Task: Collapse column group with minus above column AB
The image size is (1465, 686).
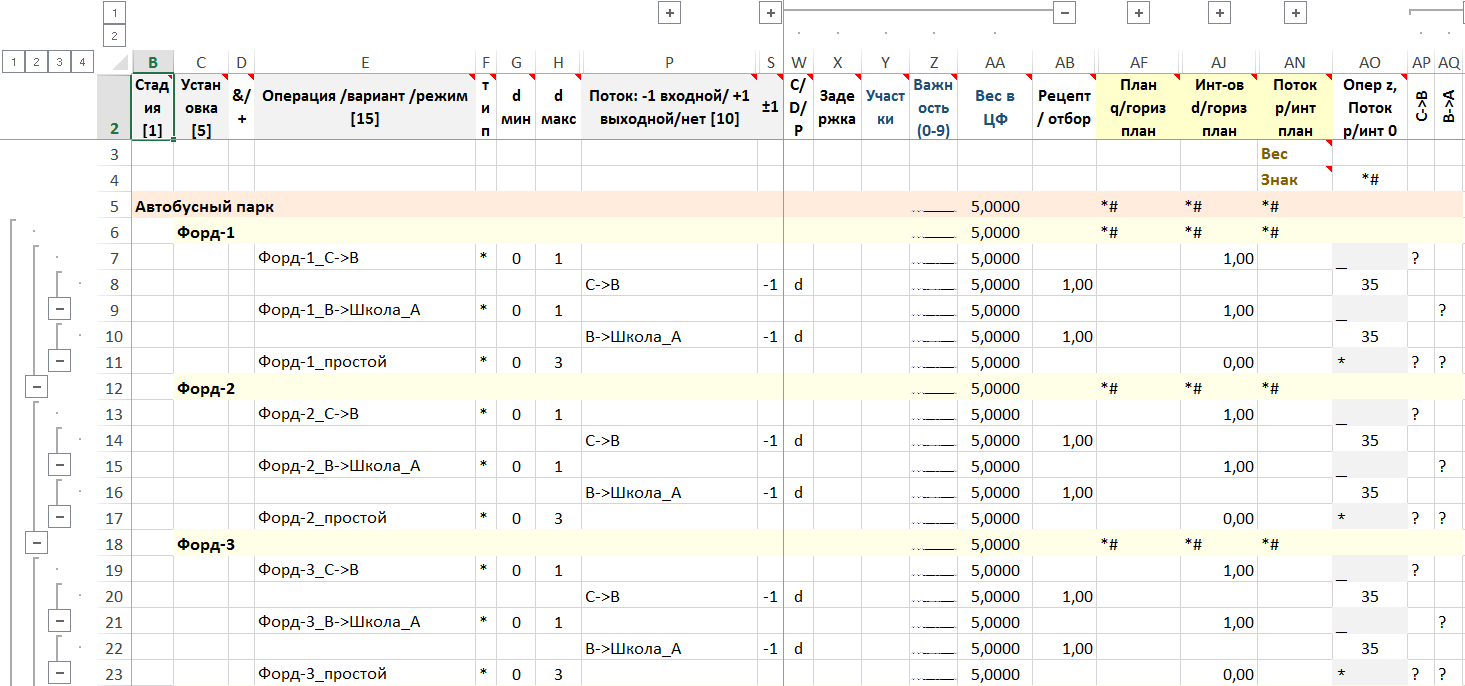Action: click(x=1065, y=13)
